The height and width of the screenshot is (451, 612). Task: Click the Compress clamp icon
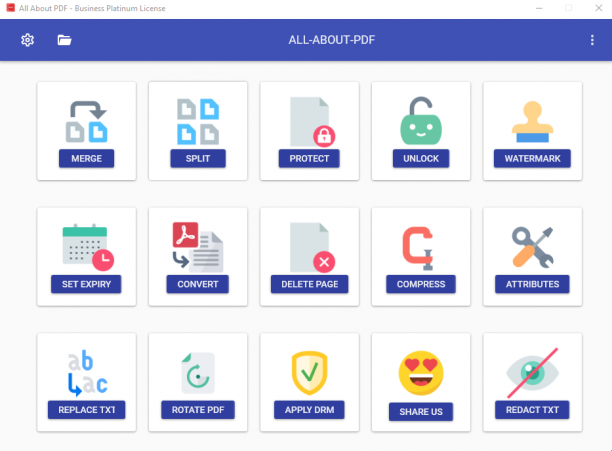pos(418,248)
